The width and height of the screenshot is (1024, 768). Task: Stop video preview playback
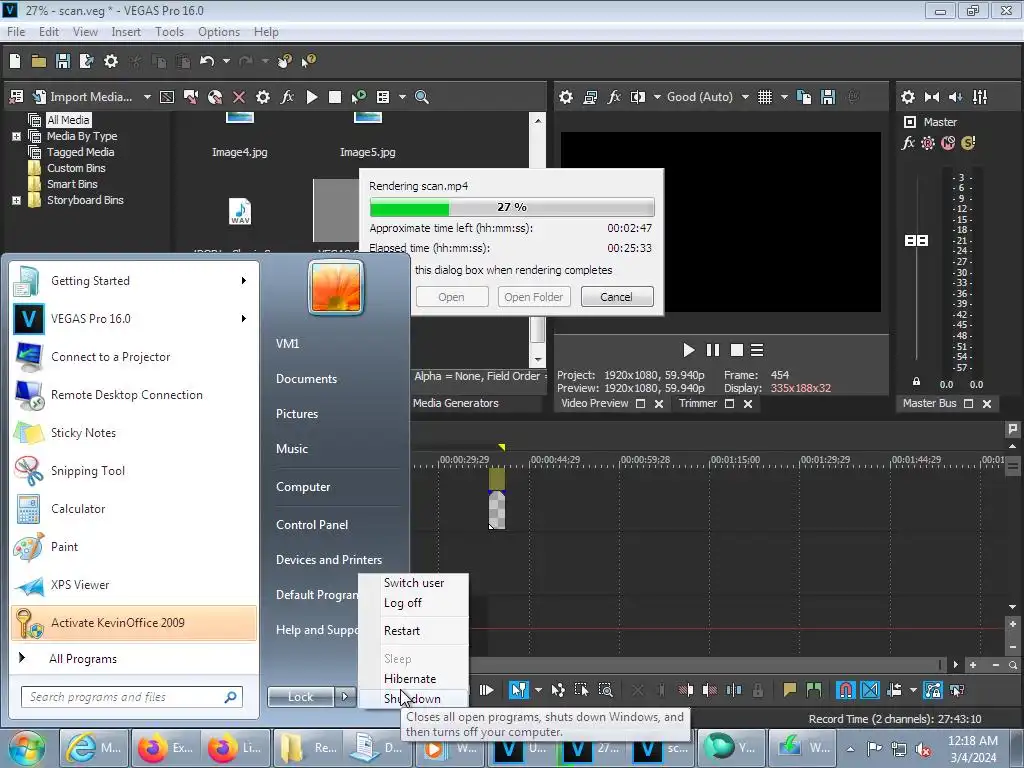pos(737,350)
